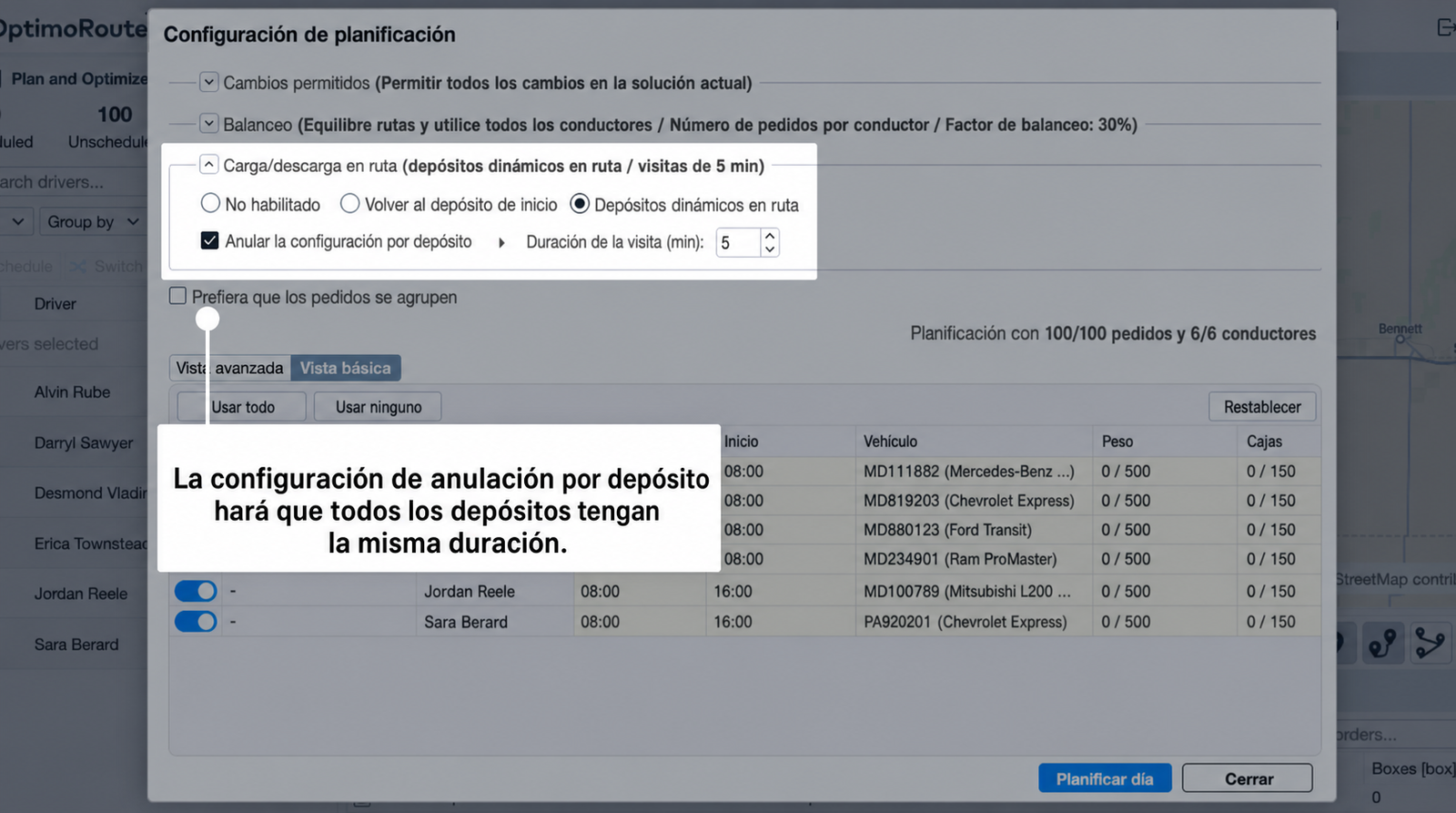Open the Group by dropdown in background
1456x813 pixels.
click(x=93, y=221)
